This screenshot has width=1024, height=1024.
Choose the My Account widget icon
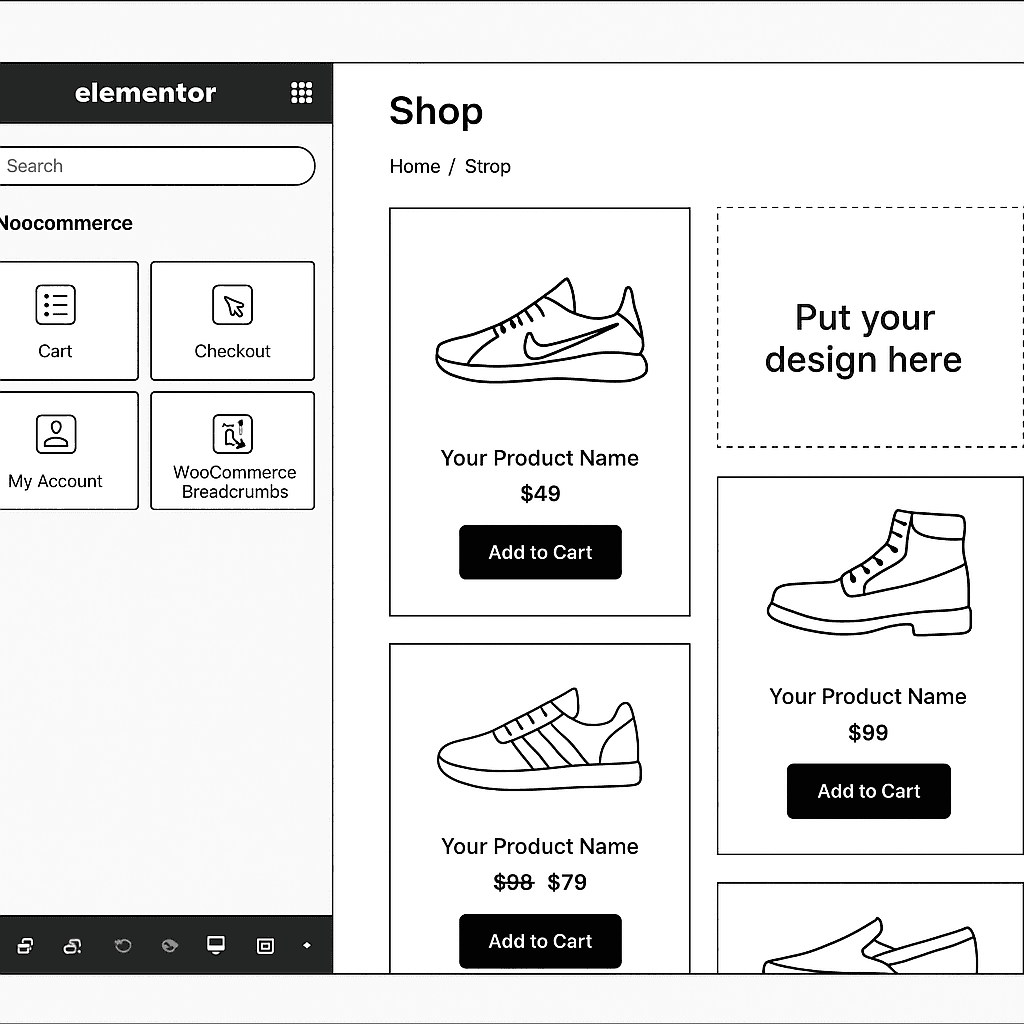pyautogui.click(x=56, y=435)
